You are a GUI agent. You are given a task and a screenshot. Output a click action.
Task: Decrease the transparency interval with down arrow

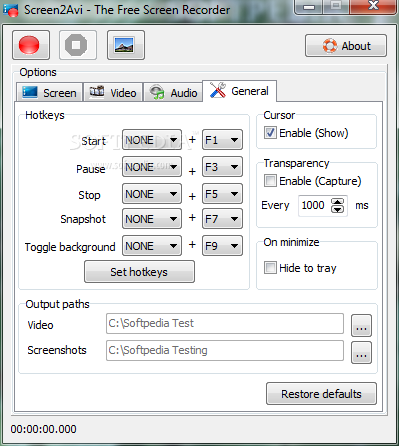pos(338,209)
